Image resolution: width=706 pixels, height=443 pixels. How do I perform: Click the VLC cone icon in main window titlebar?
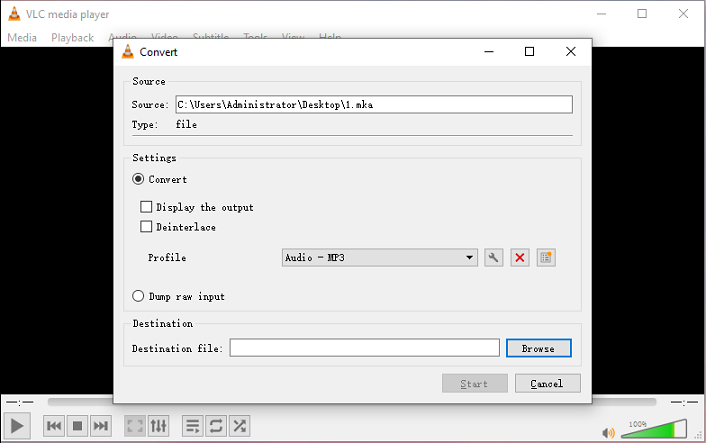coord(14,14)
